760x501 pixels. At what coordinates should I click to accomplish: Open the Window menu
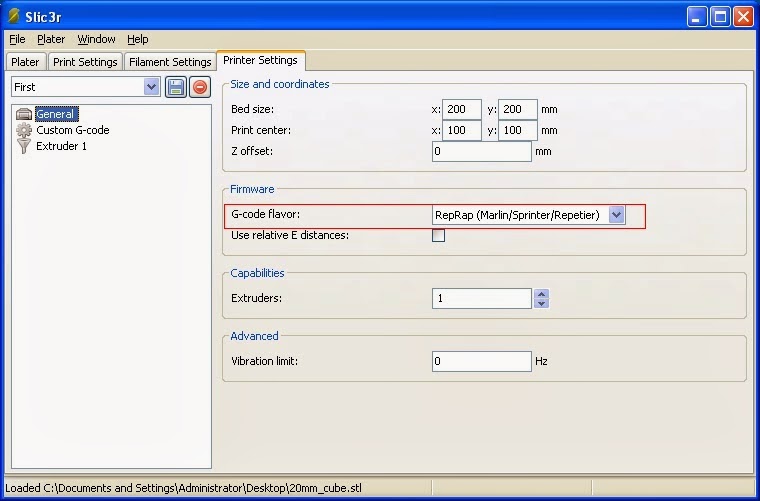tap(96, 39)
